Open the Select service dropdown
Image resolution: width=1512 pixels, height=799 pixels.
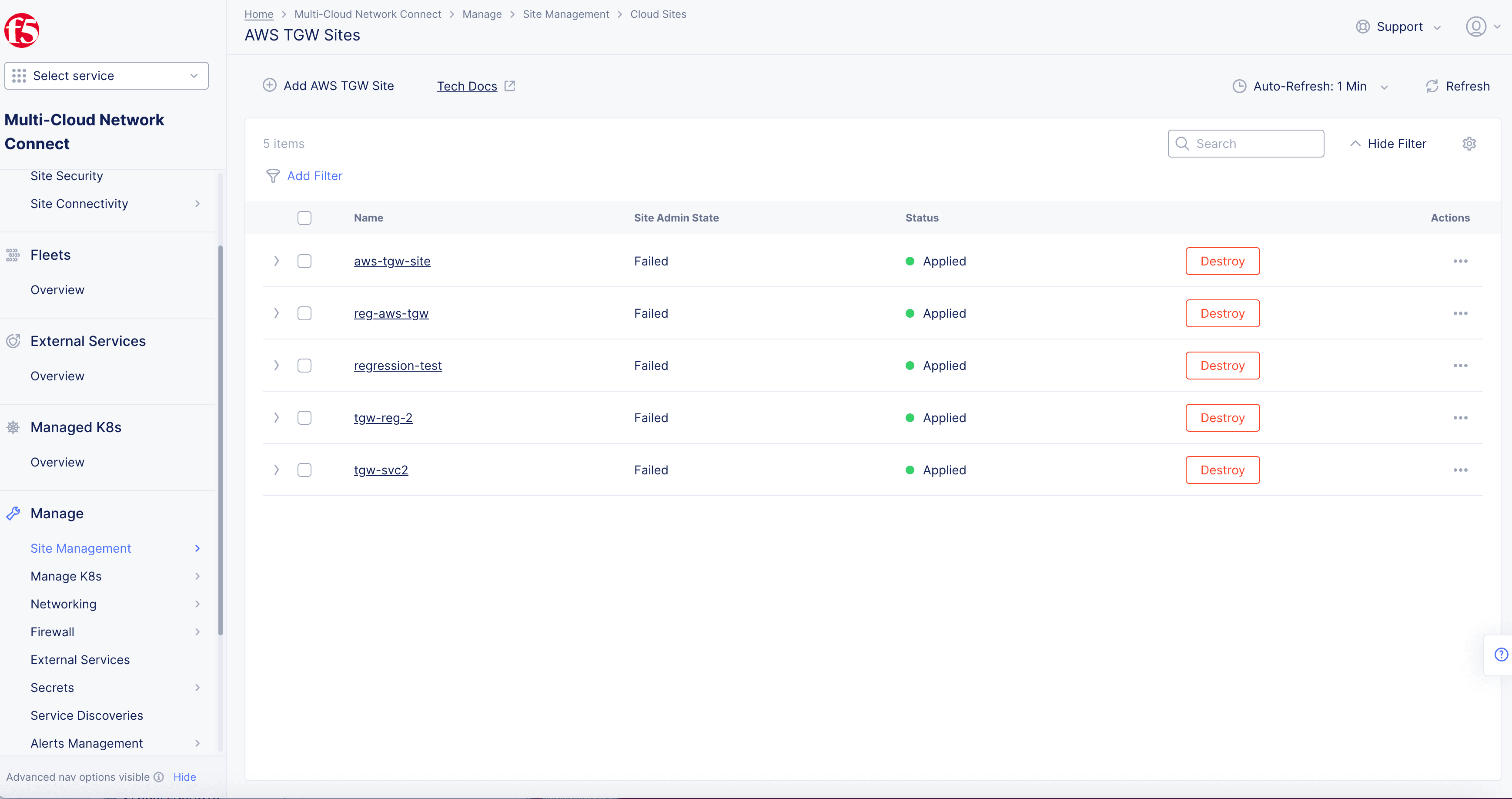point(106,76)
